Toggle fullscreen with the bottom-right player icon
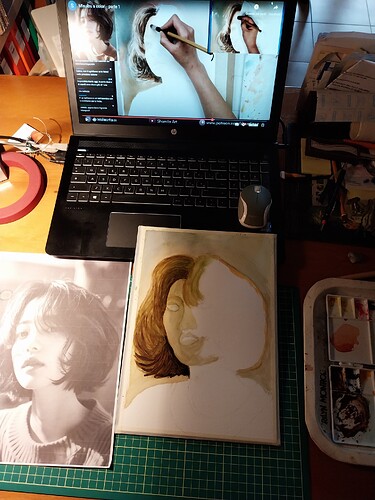The width and height of the screenshot is (375, 500). (x=263, y=125)
